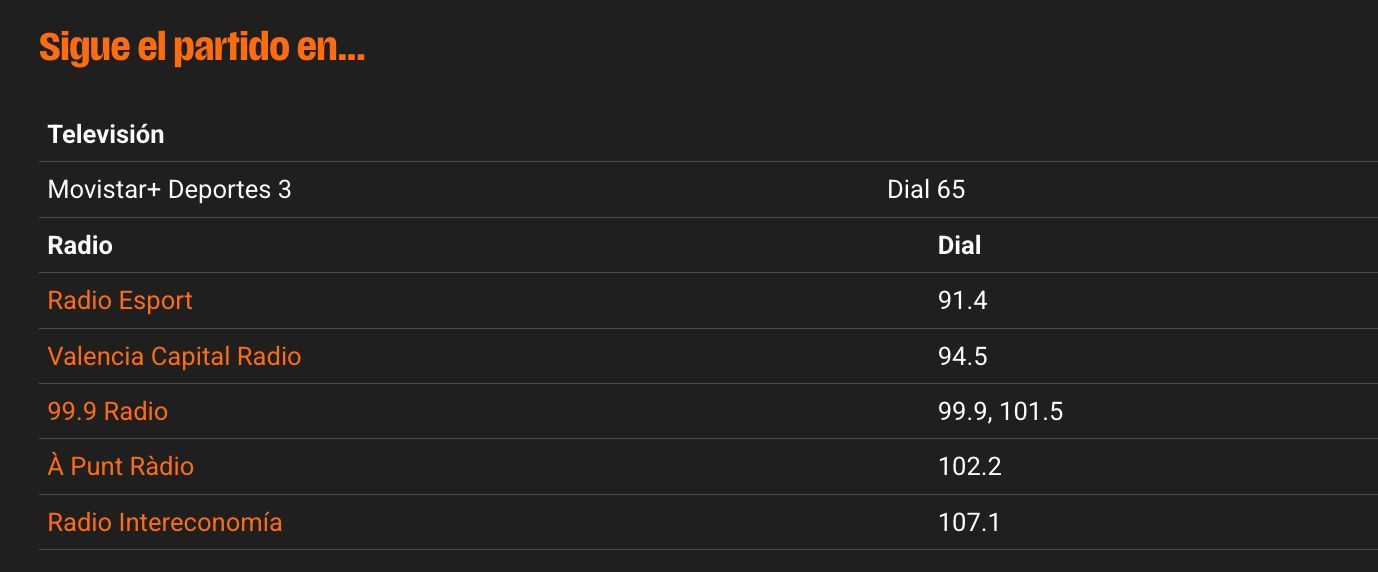
Task: Select the 107.1 dial frequency
Action: pyautogui.click(x=969, y=522)
